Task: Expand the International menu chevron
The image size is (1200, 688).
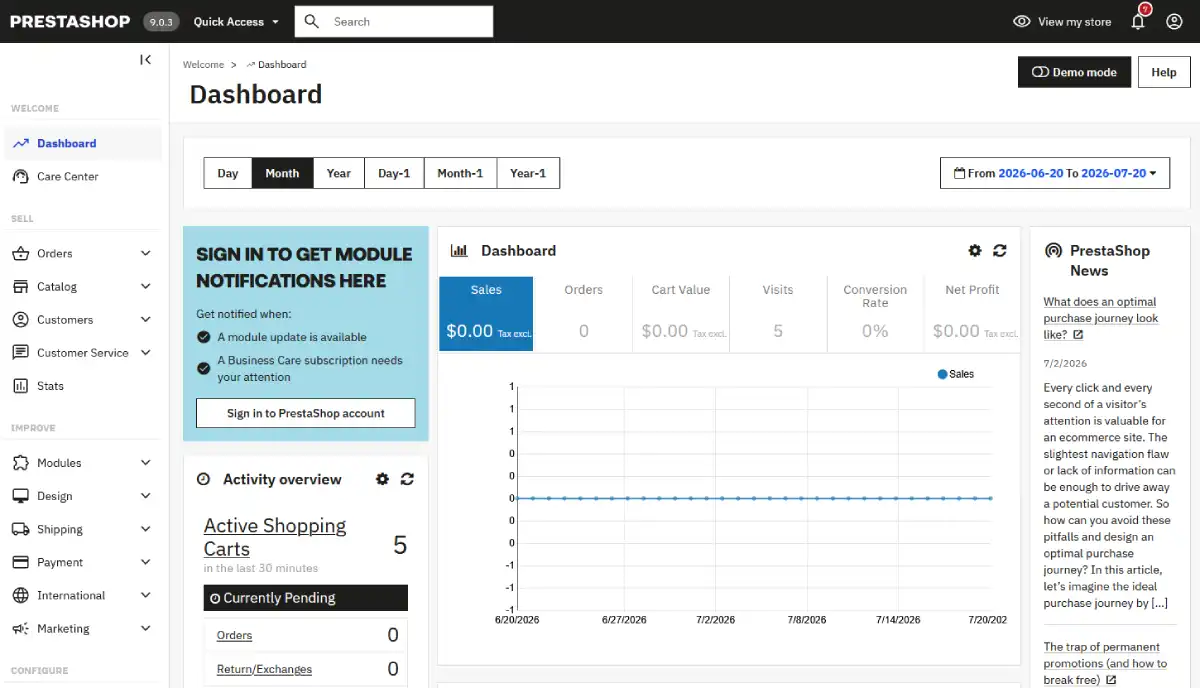Action: pyautogui.click(x=146, y=595)
